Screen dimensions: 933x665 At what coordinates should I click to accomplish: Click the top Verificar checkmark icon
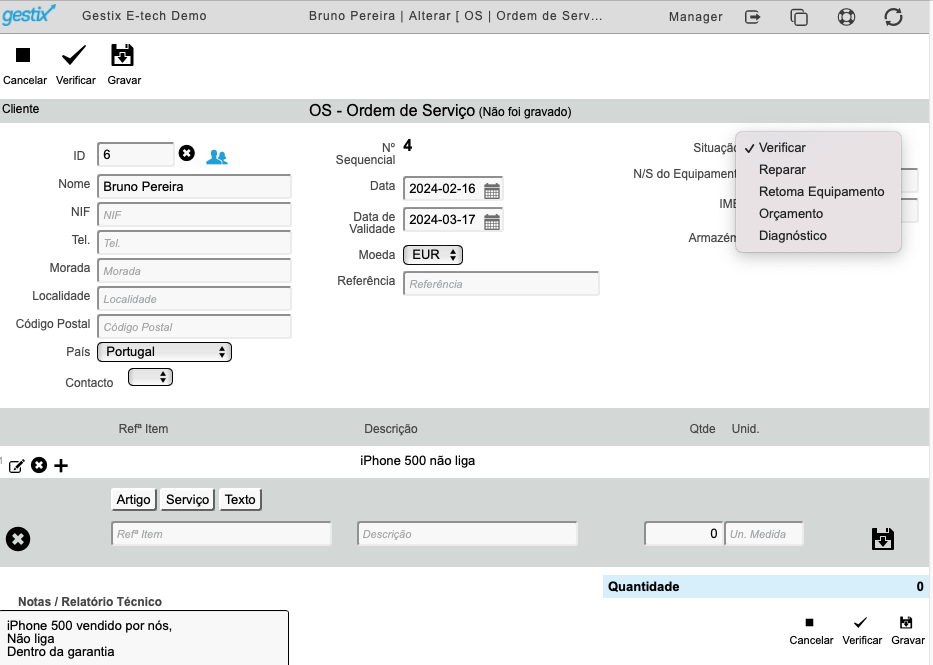click(74, 55)
